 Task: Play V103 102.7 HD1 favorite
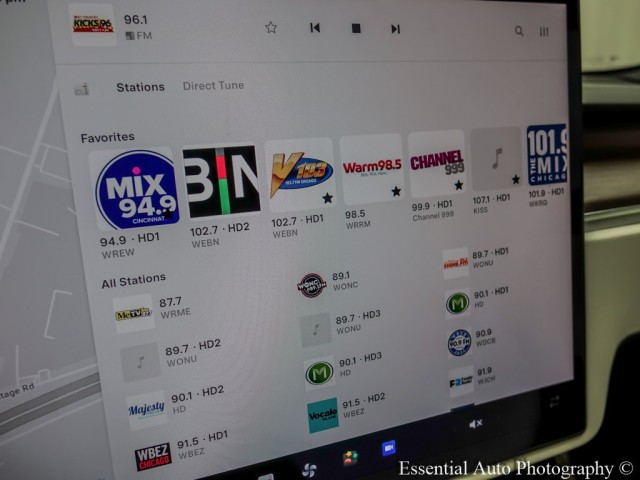point(300,175)
